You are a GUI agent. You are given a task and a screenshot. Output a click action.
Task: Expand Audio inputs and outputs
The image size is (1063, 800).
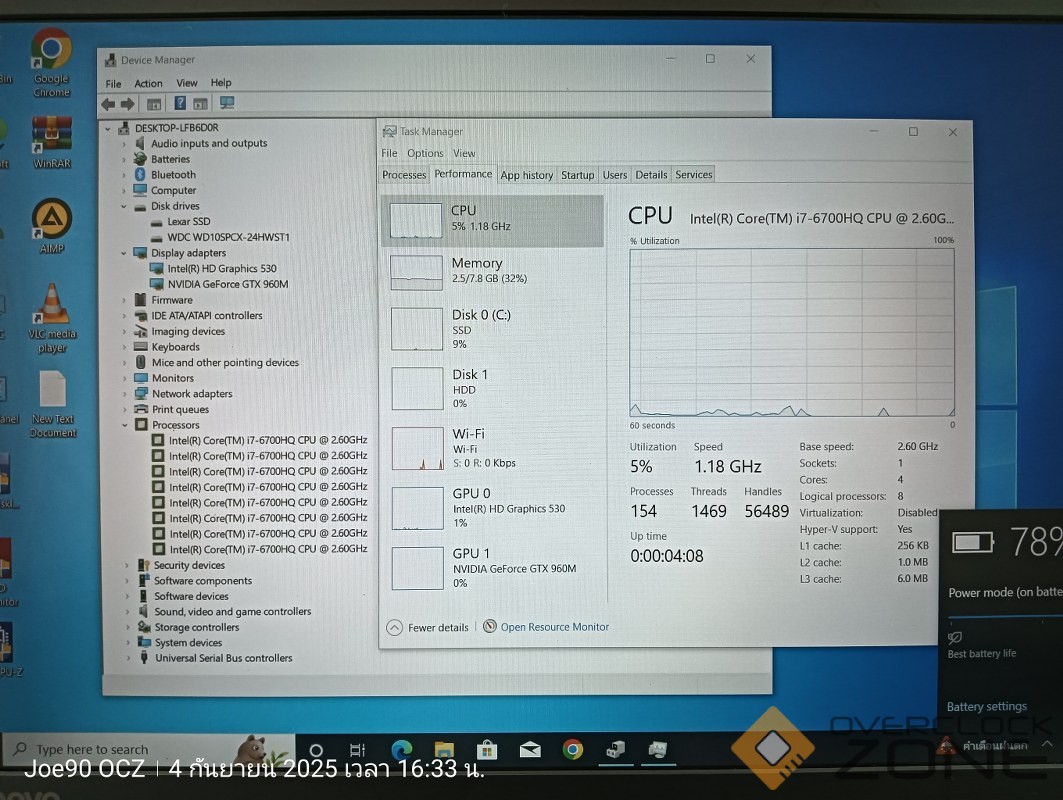coord(124,144)
